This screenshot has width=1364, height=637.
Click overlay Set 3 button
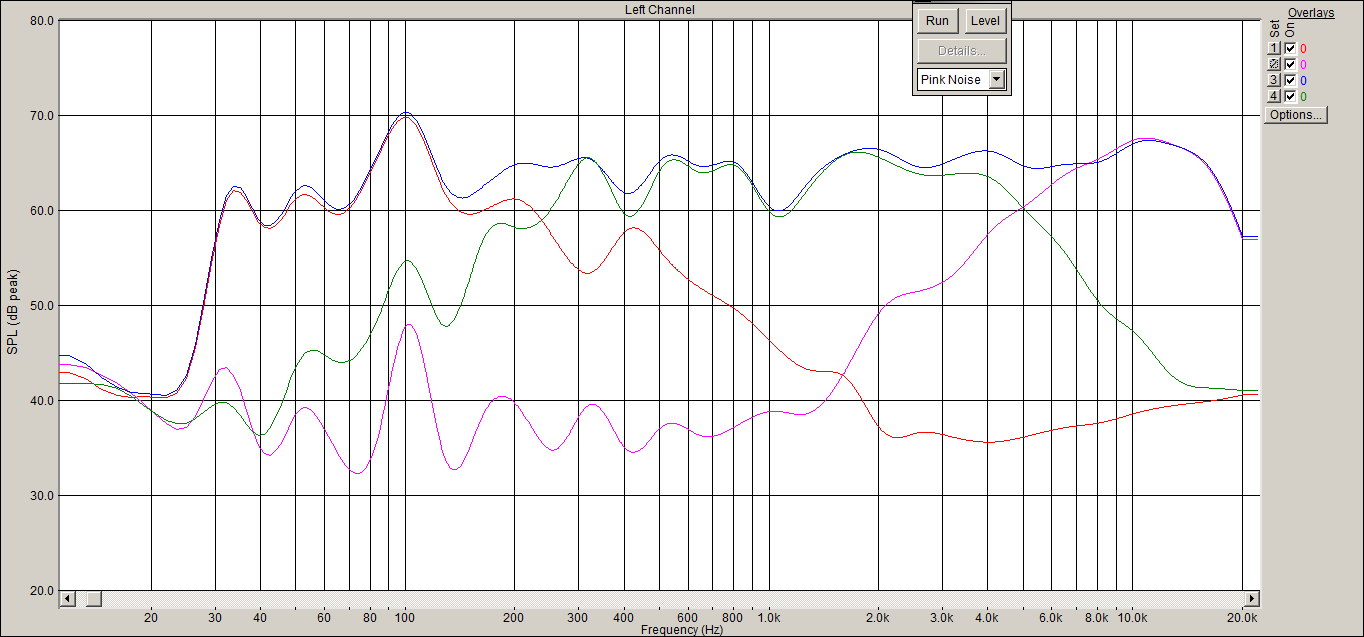coord(1274,80)
